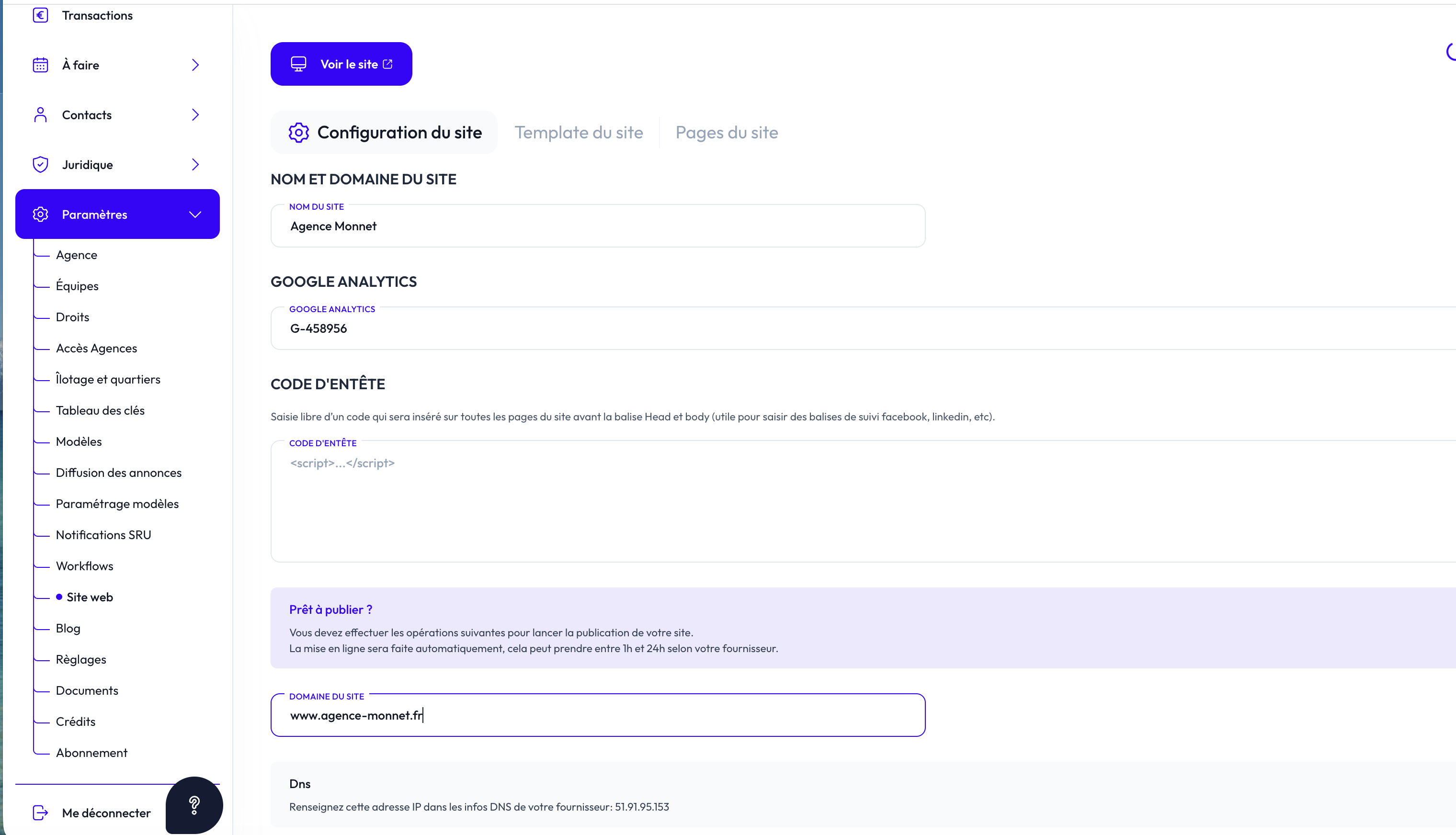Viewport: 1456px width, 835px height.
Task: Click the Domaine du site field
Action: [x=597, y=716]
